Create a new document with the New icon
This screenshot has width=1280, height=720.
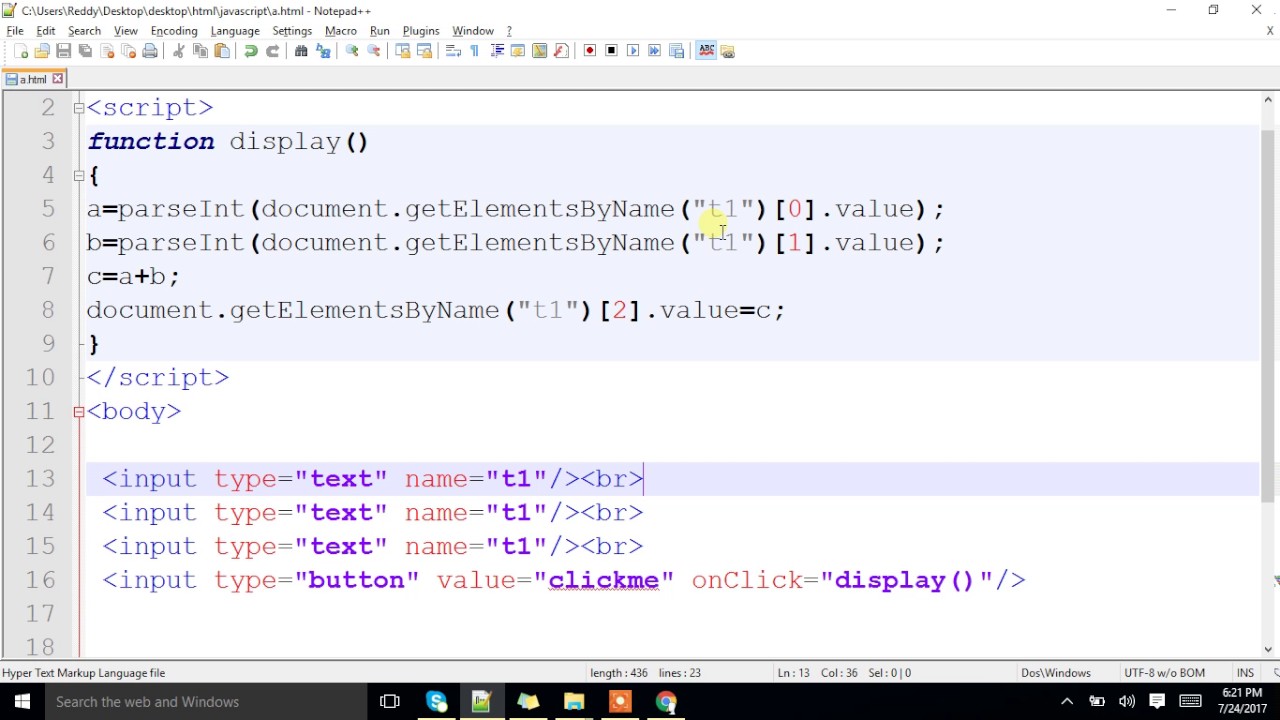(21, 51)
